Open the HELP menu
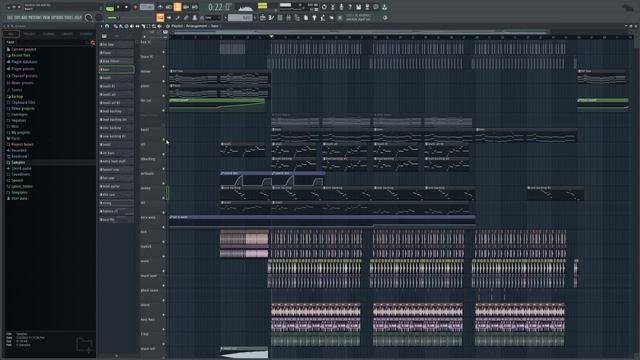The height and width of the screenshot is (360, 640). coord(77,18)
